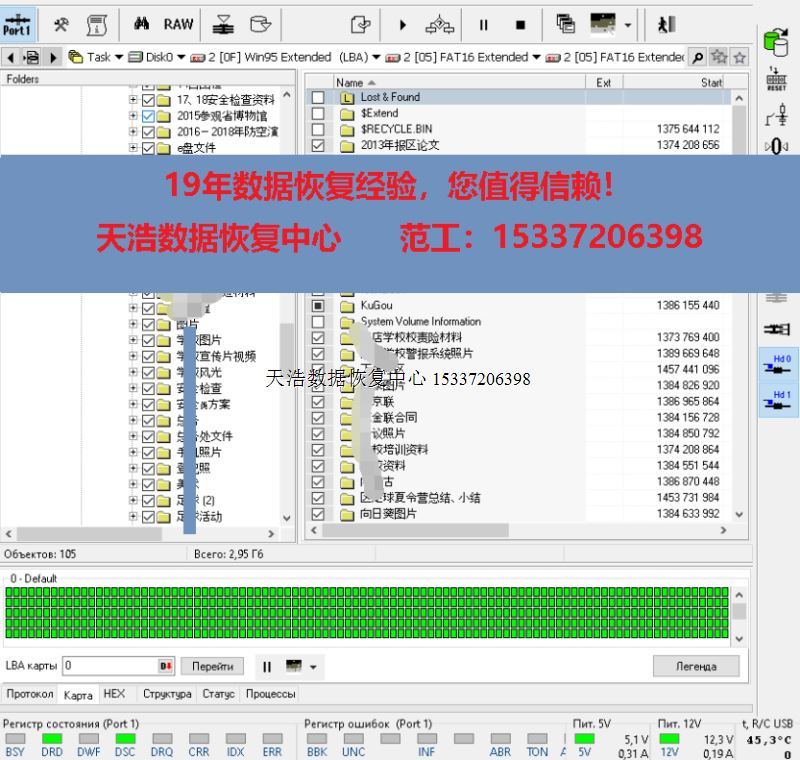Image resolution: width=800 pixels, height=760 pixels.
Task: Click the running-man exit icon
Action: coord(666,24)
